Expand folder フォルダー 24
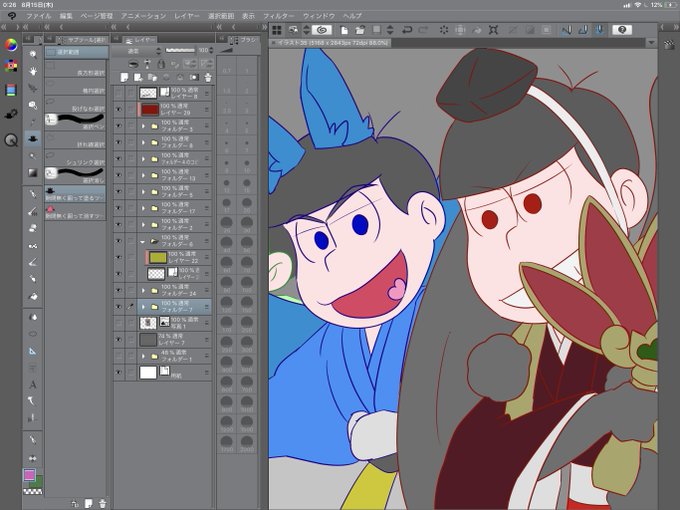This screenshot has height=510, width=680. click(144, 290)
